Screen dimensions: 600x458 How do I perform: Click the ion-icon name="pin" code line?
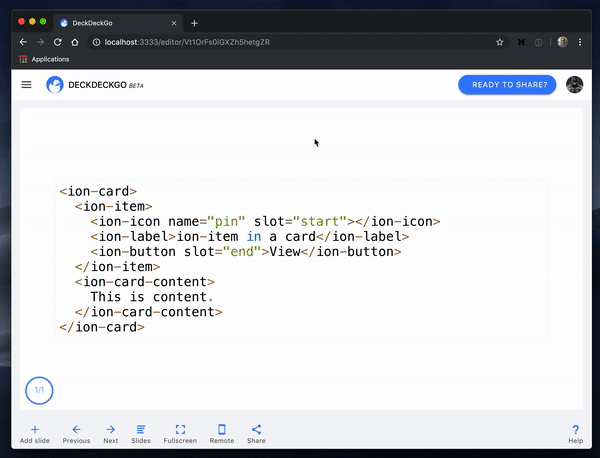tap(265, 222)
